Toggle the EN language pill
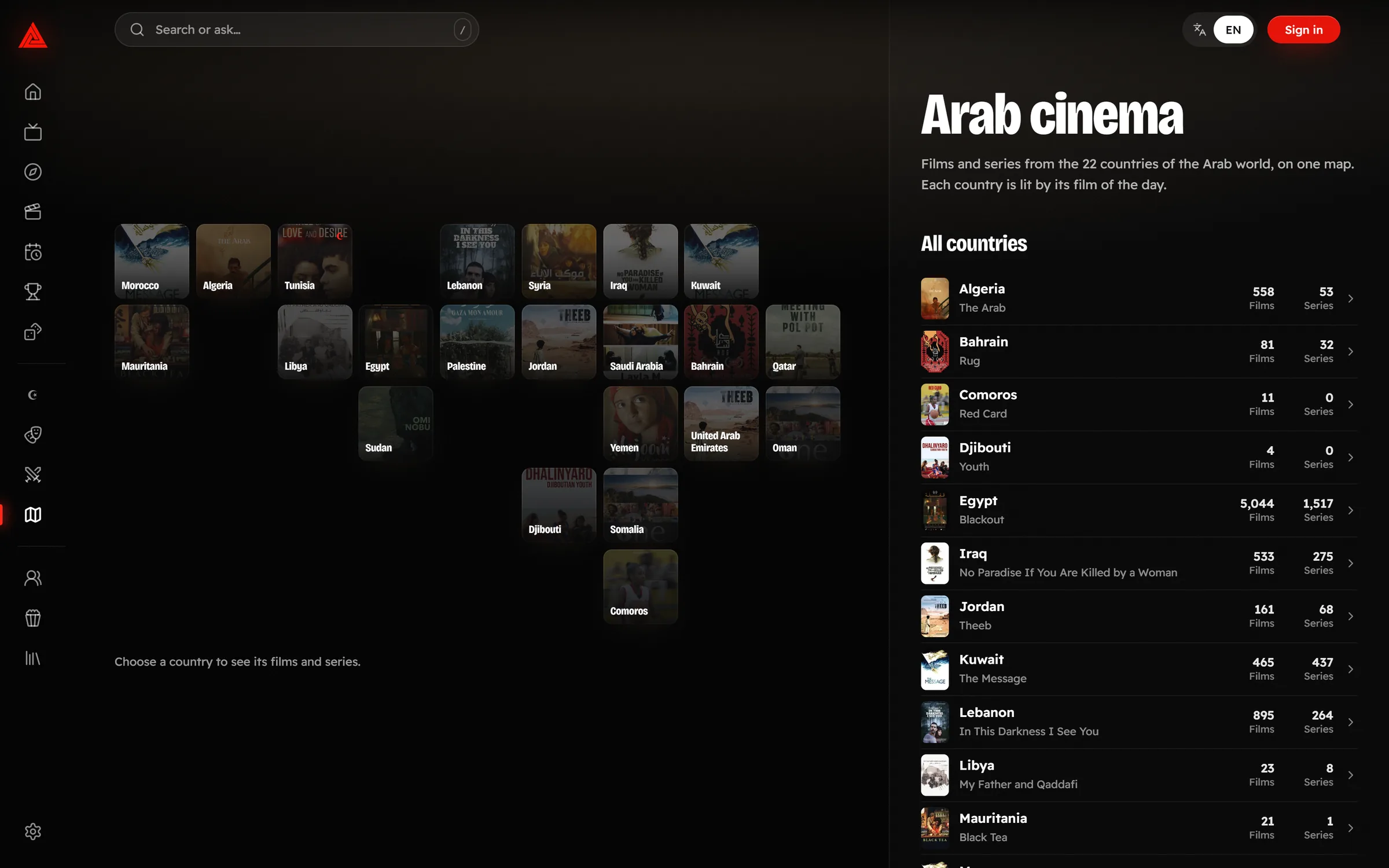The height and width of the screenshot is (868, 1389). [1233, 30]
